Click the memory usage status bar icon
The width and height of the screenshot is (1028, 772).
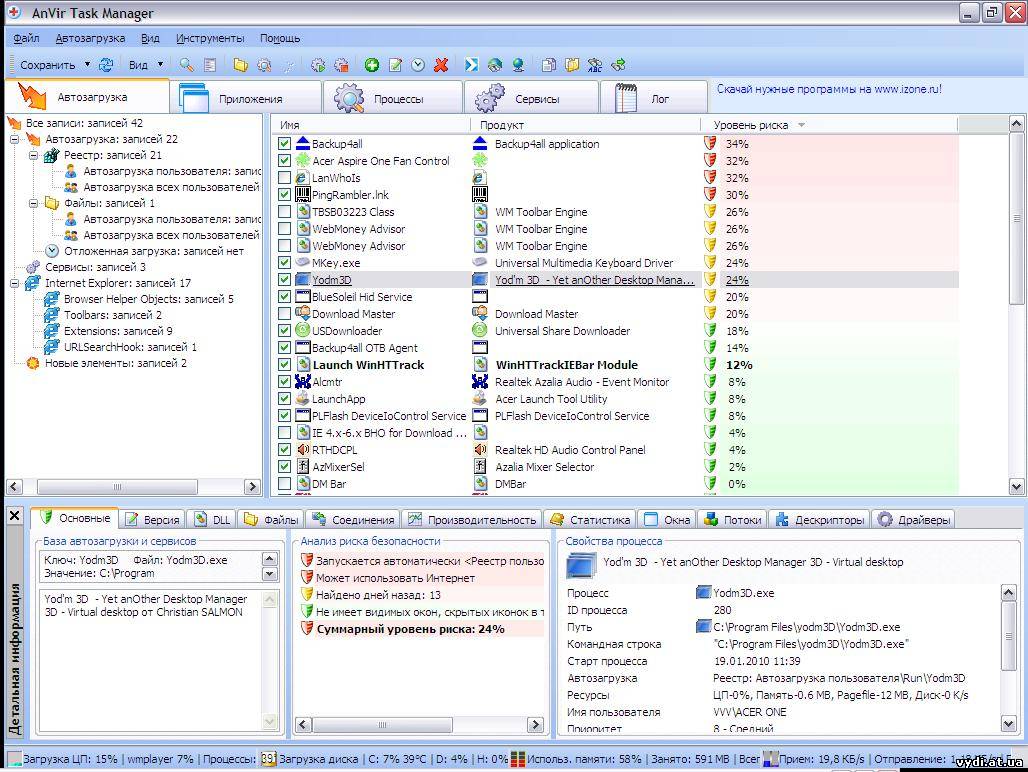pyautogui.click(x=518, y=759)
